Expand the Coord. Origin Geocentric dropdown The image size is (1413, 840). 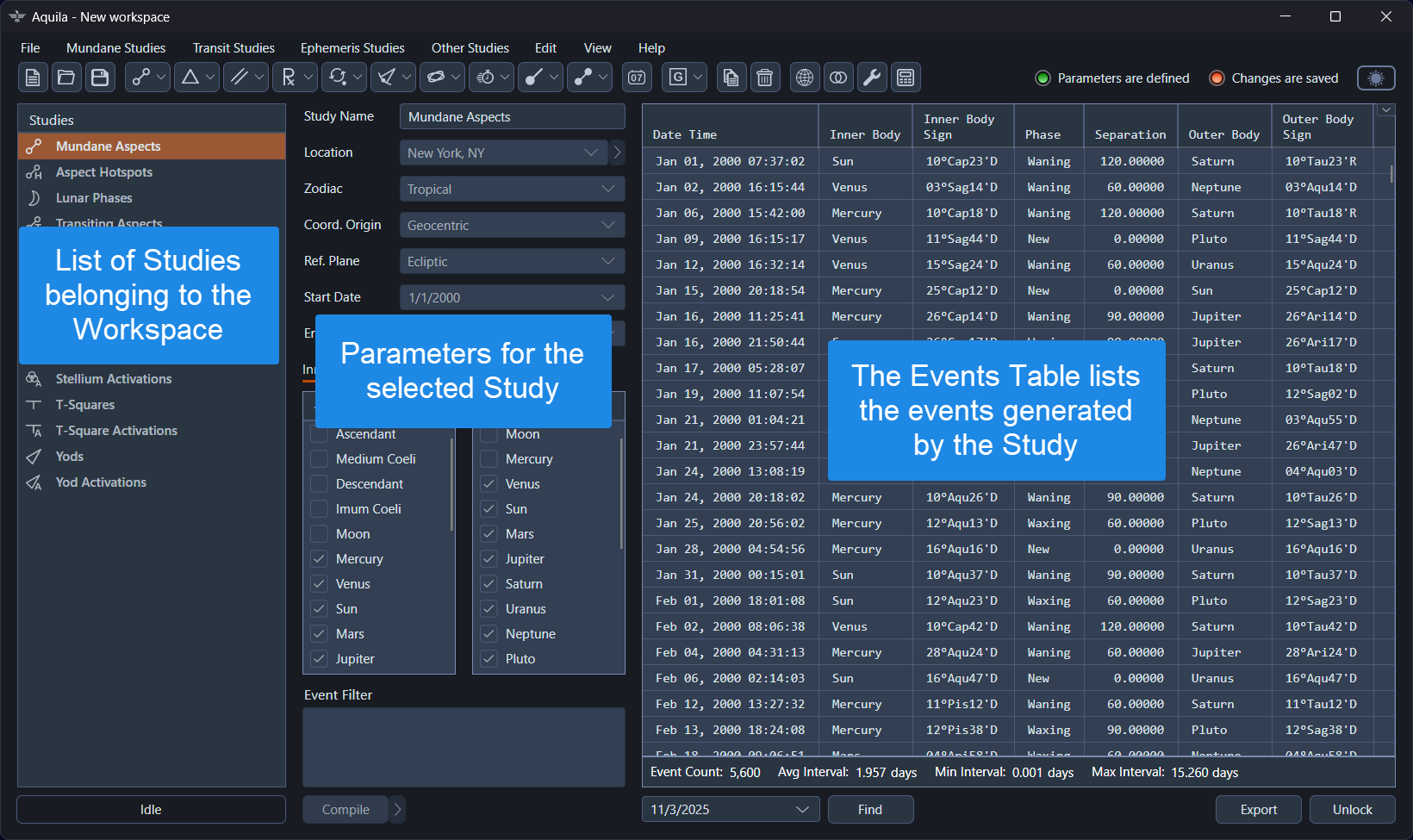click(512, 226)
